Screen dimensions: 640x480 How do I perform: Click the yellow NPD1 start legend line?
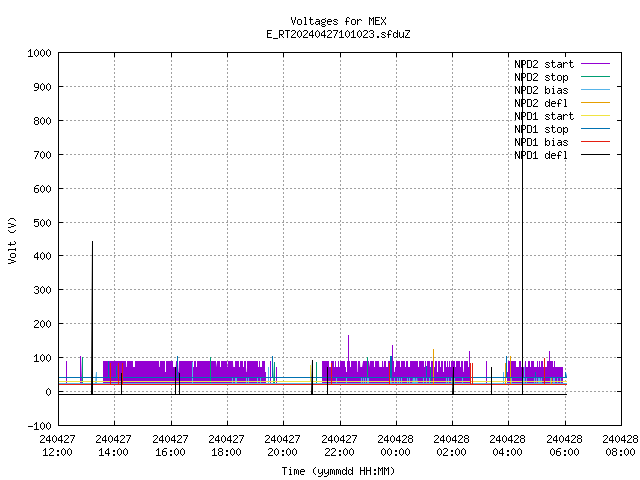pyautogui.click(x=595, y=116)
